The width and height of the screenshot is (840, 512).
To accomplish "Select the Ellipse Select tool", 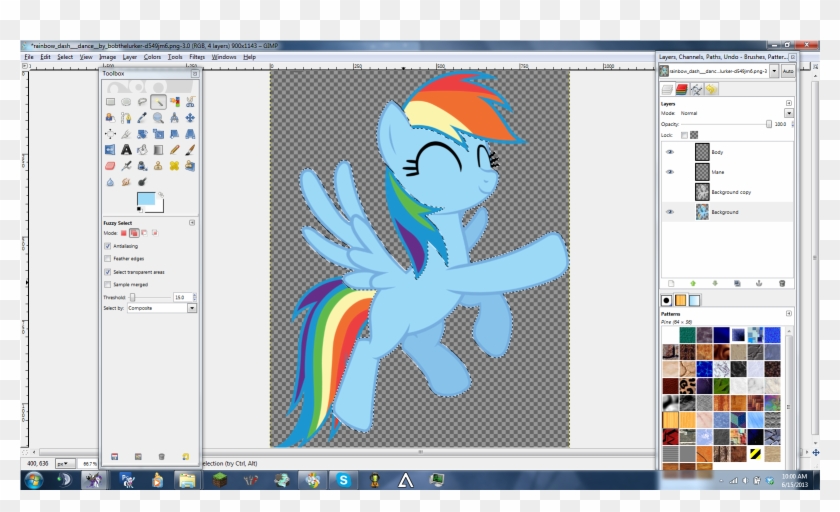I will (x=126, y=102).
